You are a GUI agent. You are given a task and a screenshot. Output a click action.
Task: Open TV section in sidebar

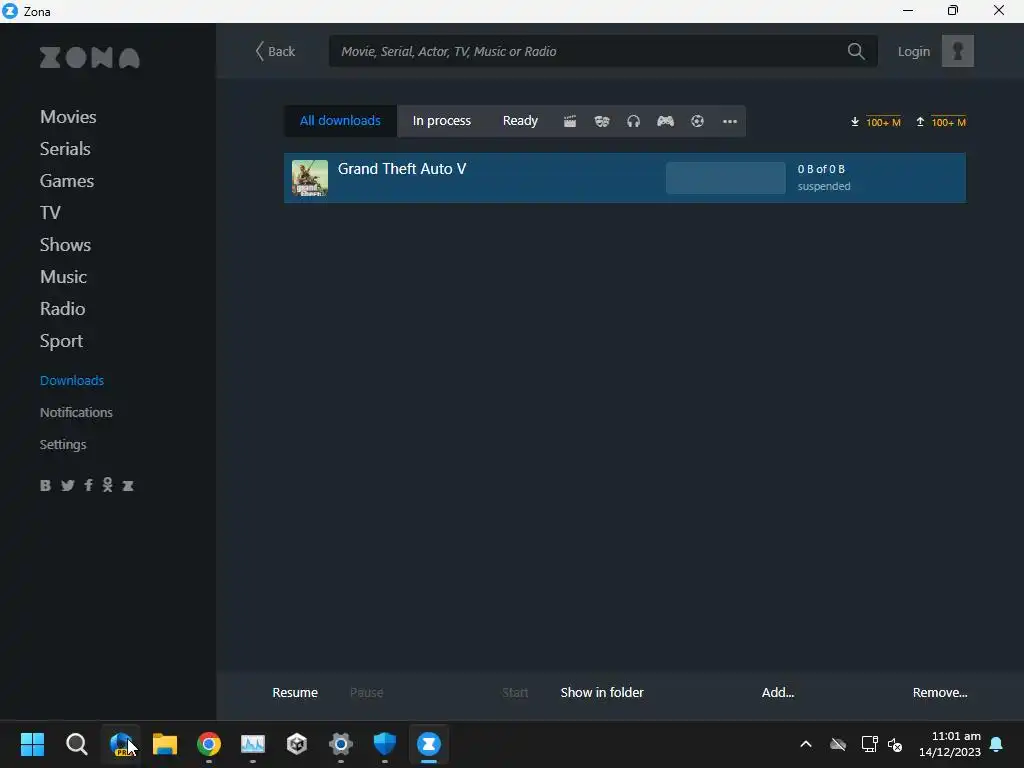(50, 213)
